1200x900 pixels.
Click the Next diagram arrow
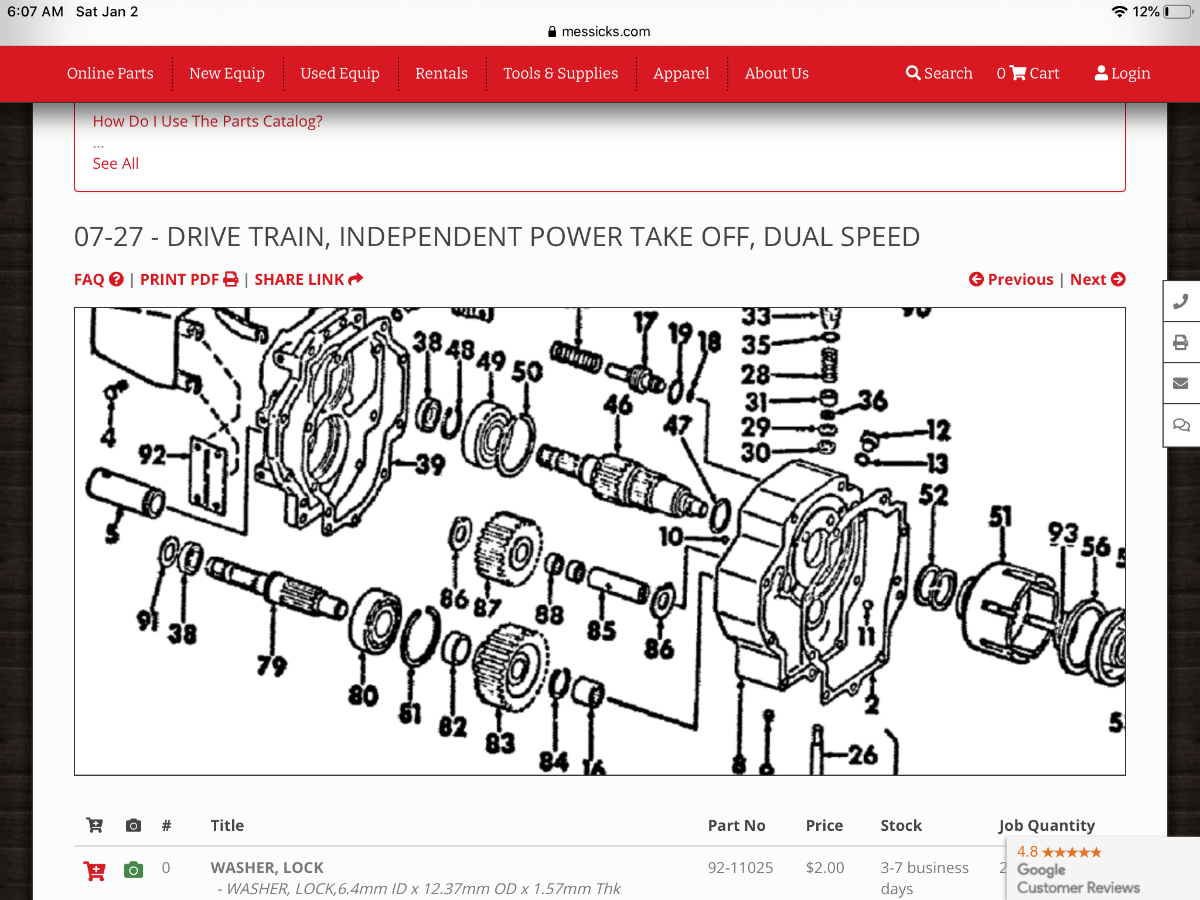[x=1097, y=279]
